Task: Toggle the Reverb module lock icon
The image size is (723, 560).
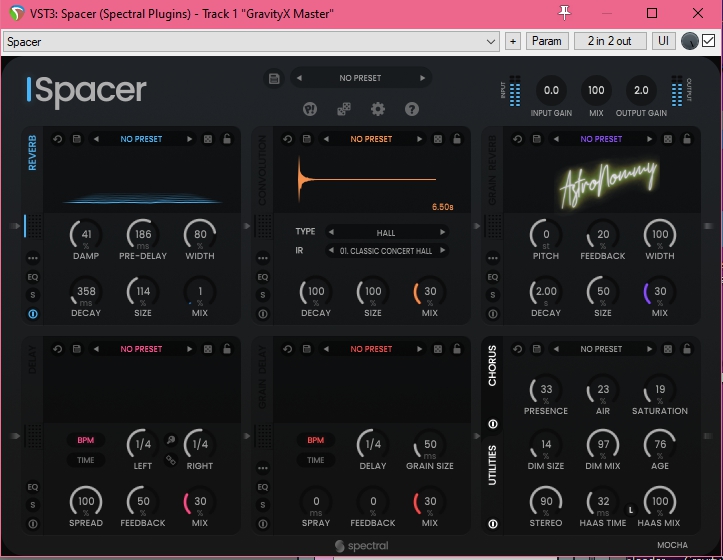Action: [x=227, y=139]
